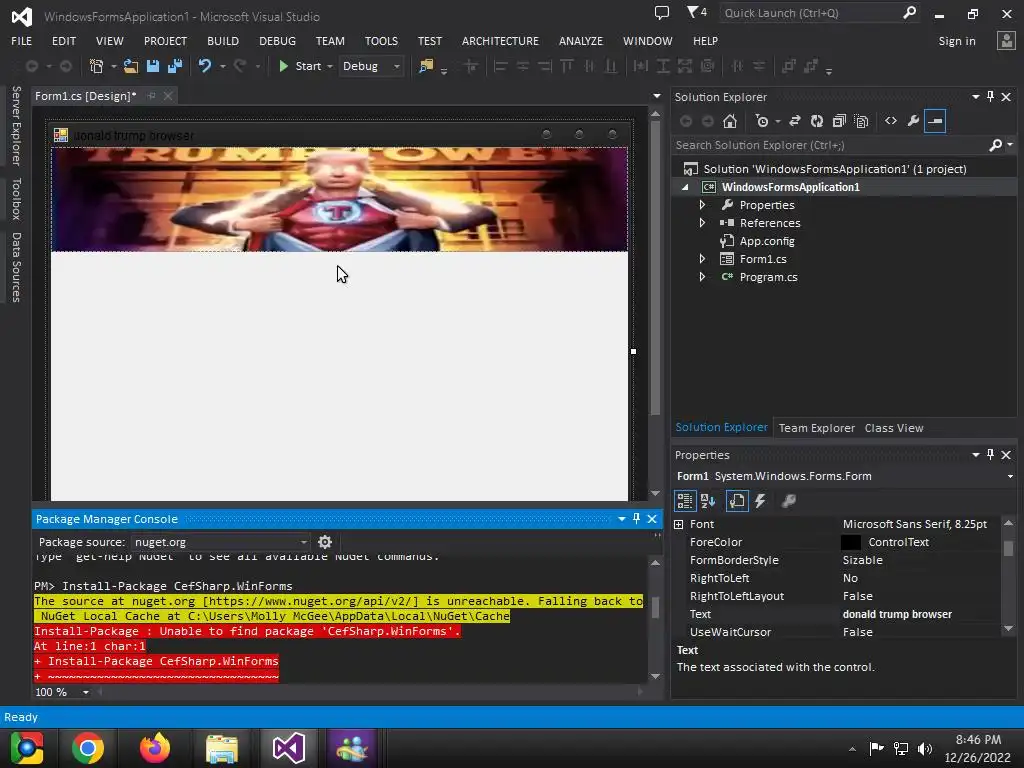Collapse the WindowsFormsApplication1 project node
Screen dimensions: 1024x768
685,187
